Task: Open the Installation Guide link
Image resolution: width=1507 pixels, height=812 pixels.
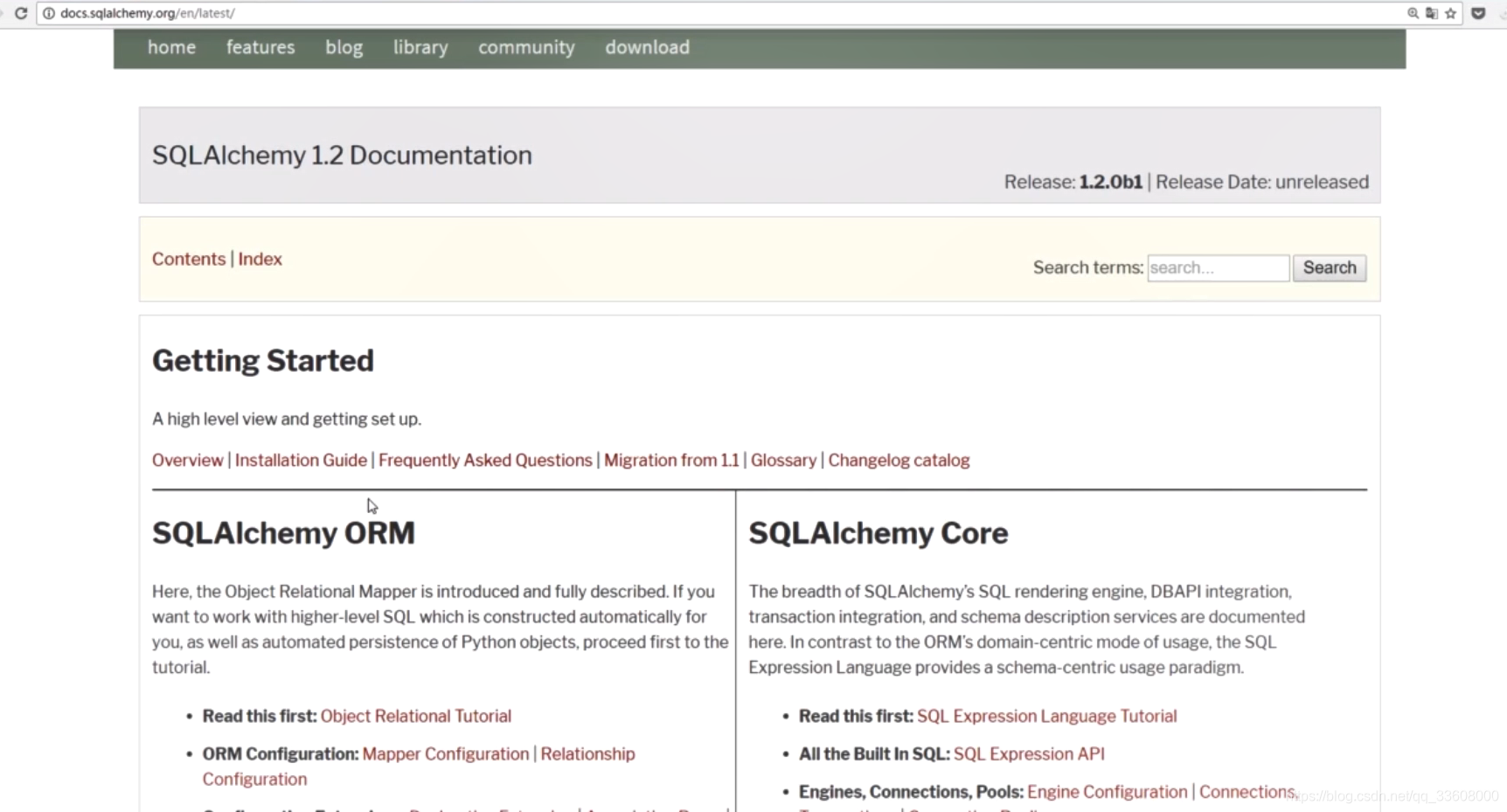Action: tap(301, 460)
